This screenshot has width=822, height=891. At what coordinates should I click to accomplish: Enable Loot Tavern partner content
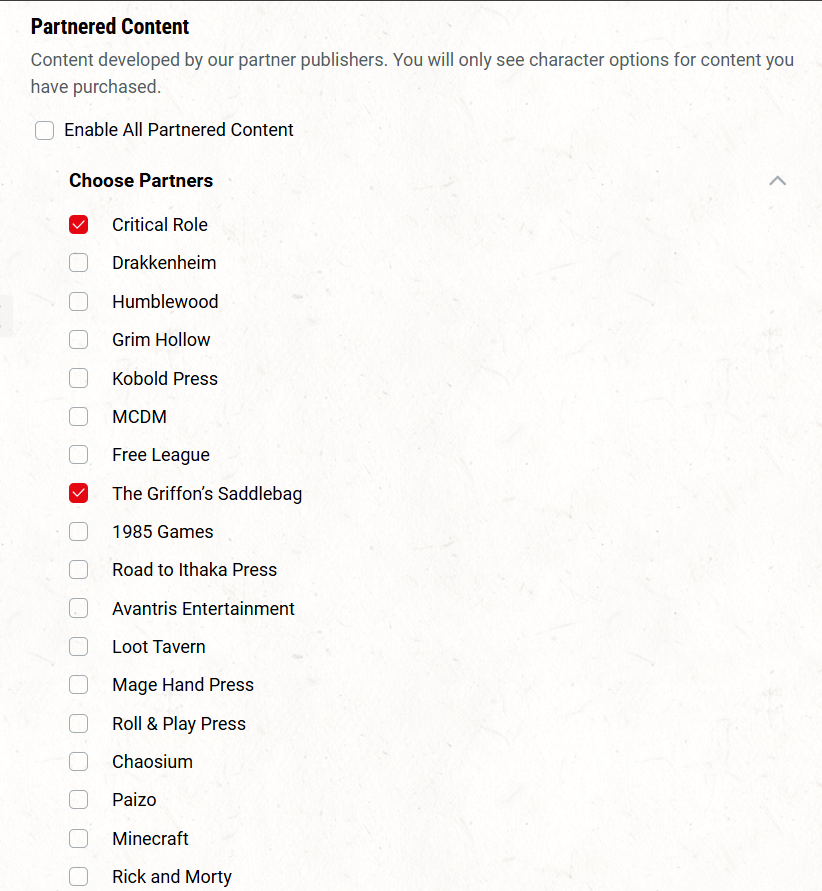79,647
